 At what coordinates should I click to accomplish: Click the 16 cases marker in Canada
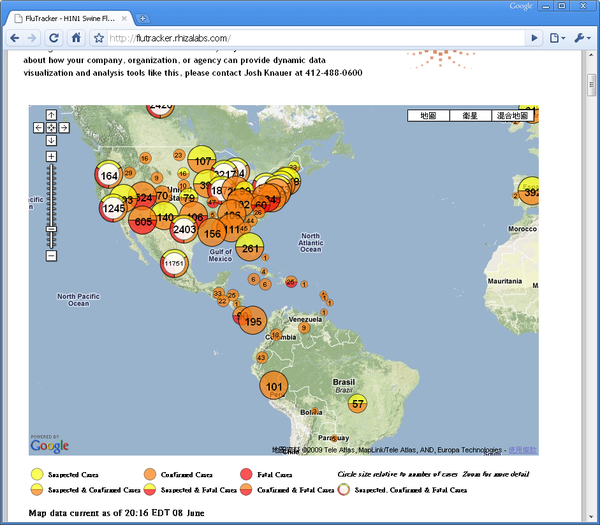145,158
